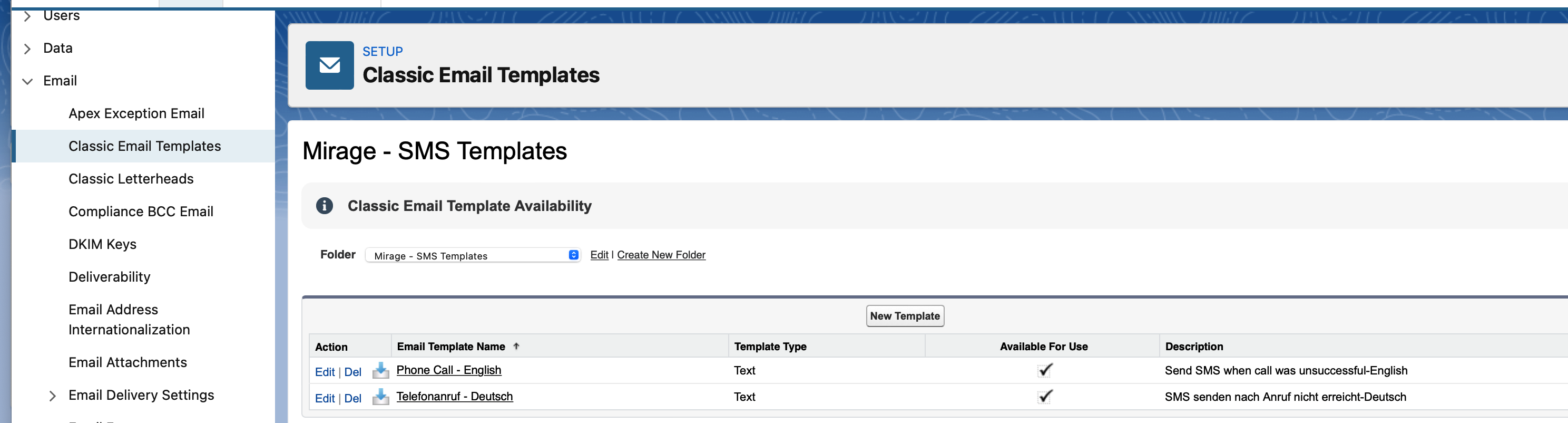Toggle Available For Use check for Phone Call - English
The height and width of the screenshot is (423, 1568).
click(x=1044, y=370)
